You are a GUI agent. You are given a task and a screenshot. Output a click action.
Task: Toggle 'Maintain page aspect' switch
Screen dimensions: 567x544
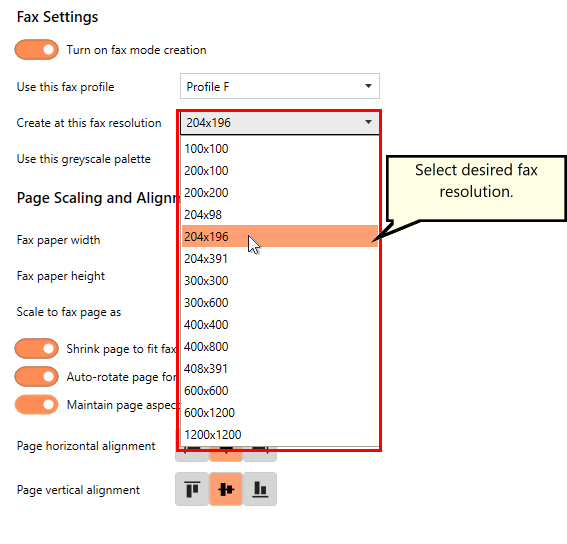pos(37,404)
